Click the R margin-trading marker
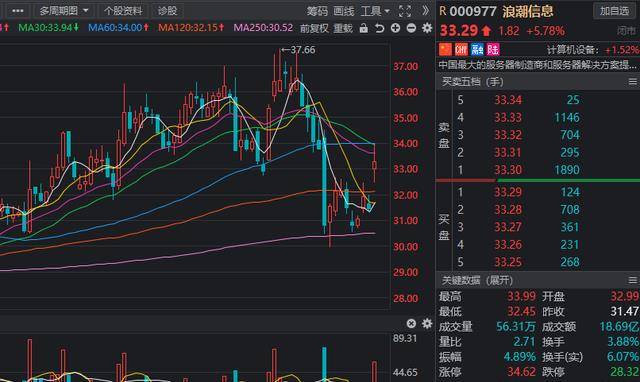Screen dimensions: 640x382 coord(442,11)
